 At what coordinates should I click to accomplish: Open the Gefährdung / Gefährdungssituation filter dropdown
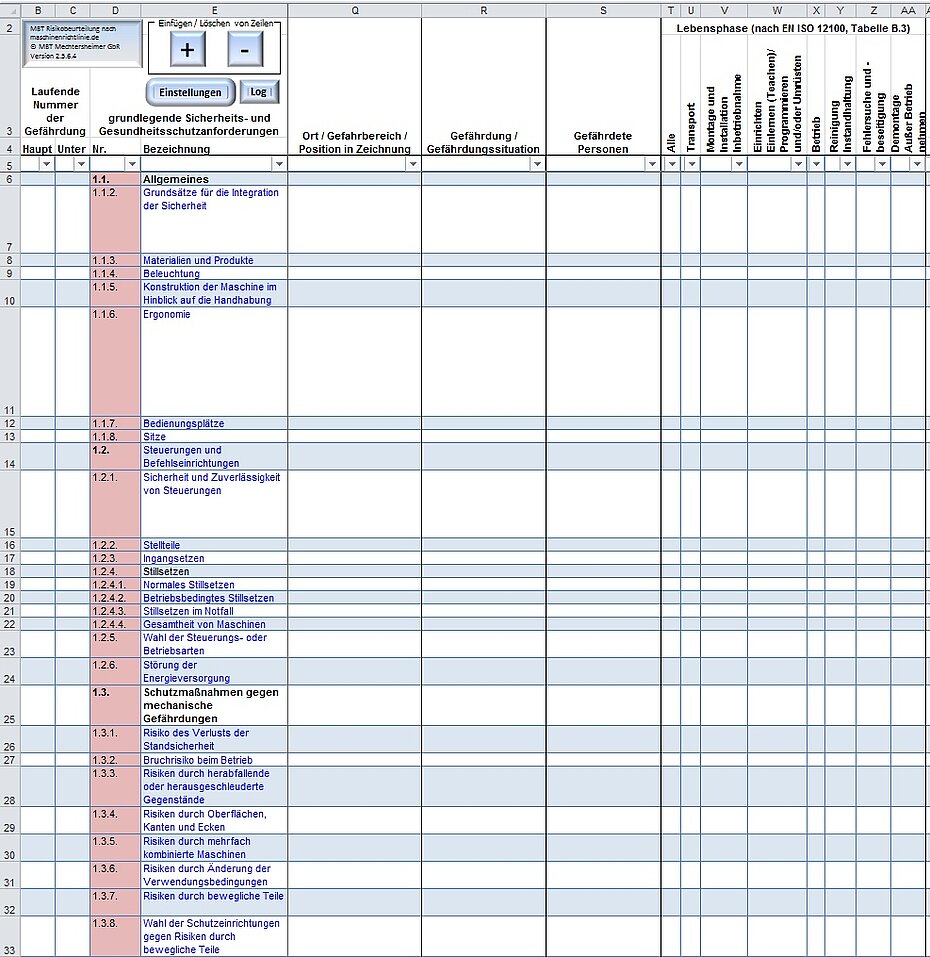[x=537, y=164]
